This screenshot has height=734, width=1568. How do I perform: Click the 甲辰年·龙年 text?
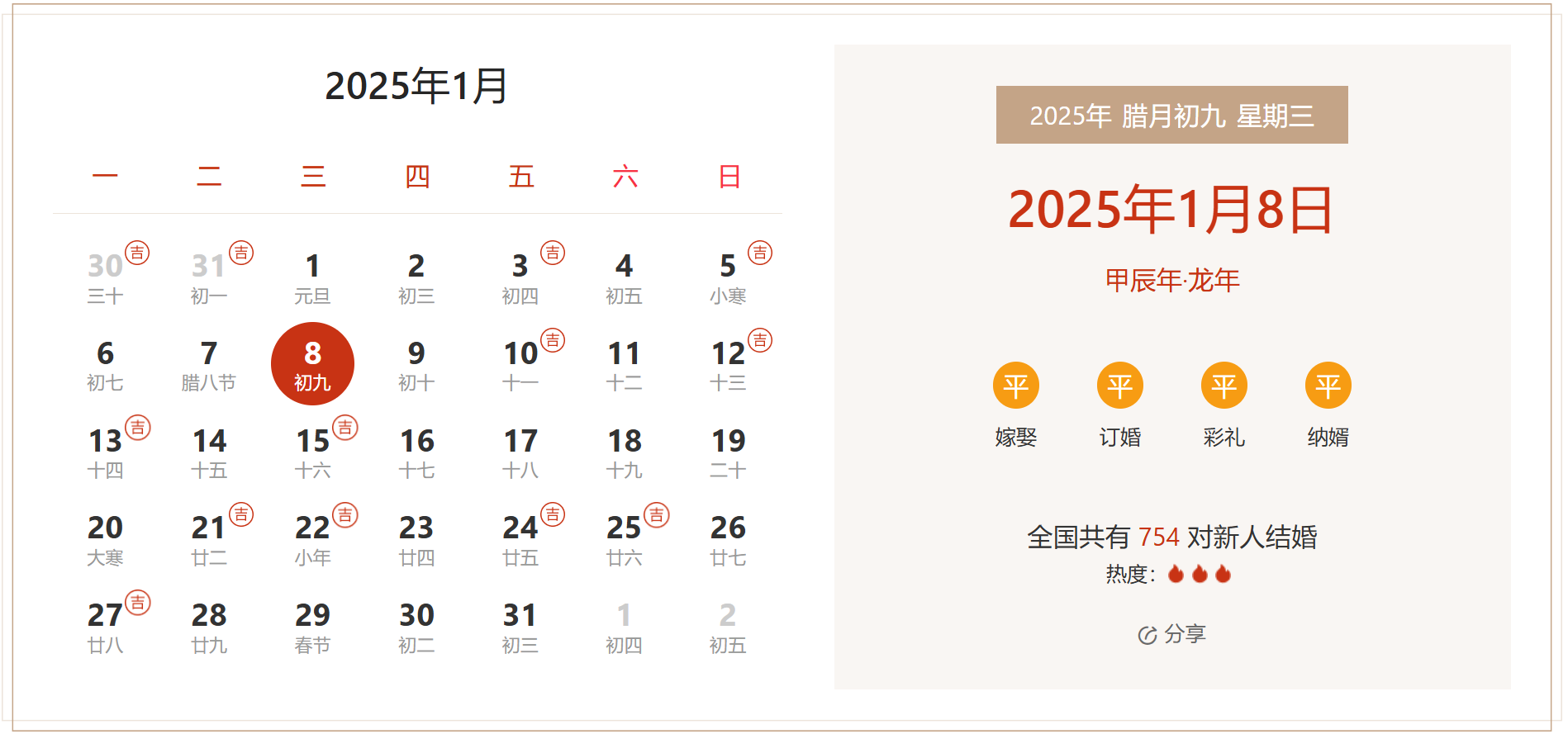[1172, 281]
